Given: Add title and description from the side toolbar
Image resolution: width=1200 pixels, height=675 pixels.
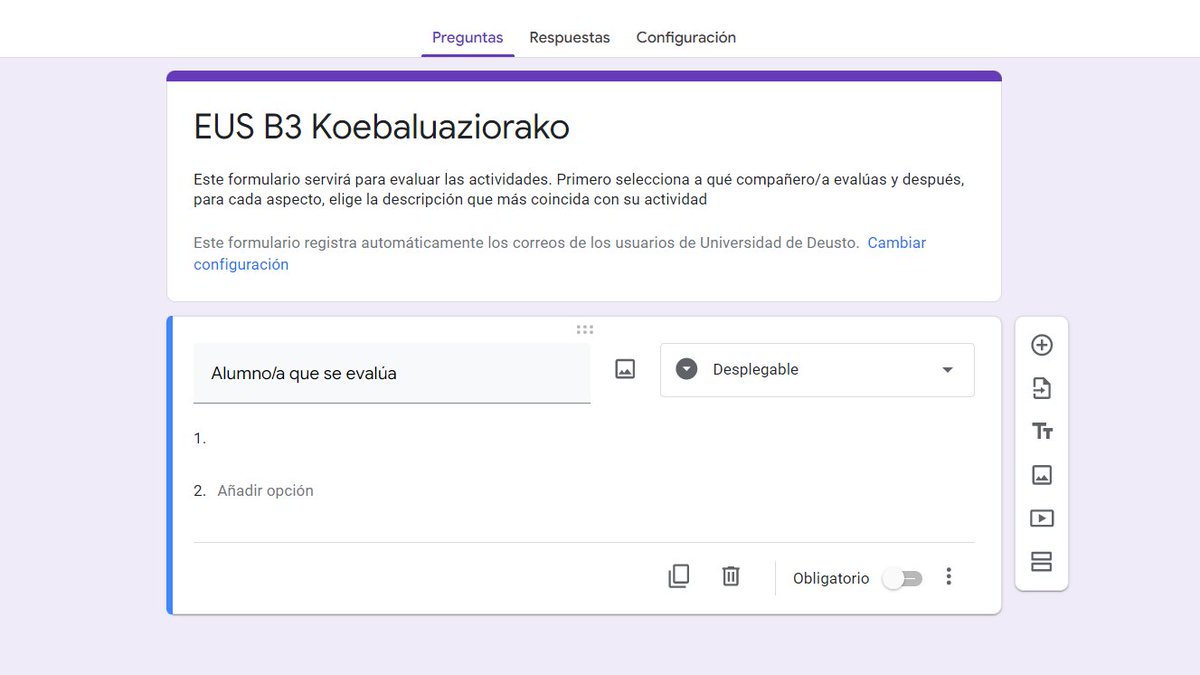Looking at the screenshot, I should (x=1041, y=432).
